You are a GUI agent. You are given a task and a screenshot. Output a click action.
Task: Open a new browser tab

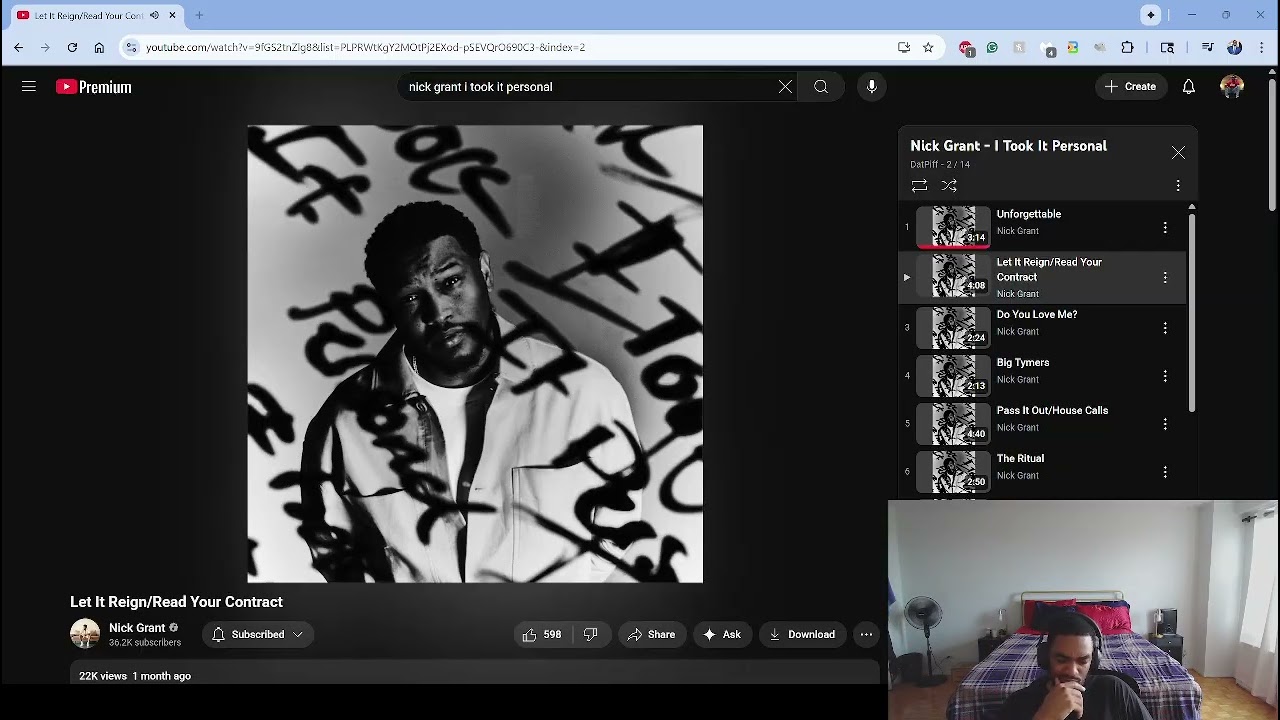point(199,15)
